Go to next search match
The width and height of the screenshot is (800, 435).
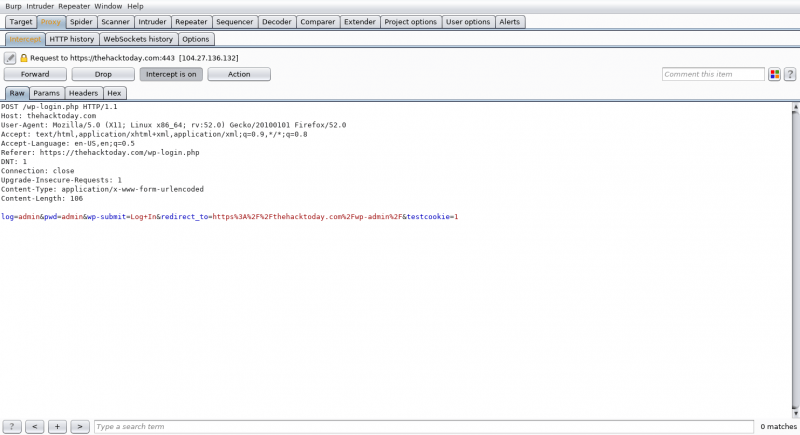coord(80,426)
